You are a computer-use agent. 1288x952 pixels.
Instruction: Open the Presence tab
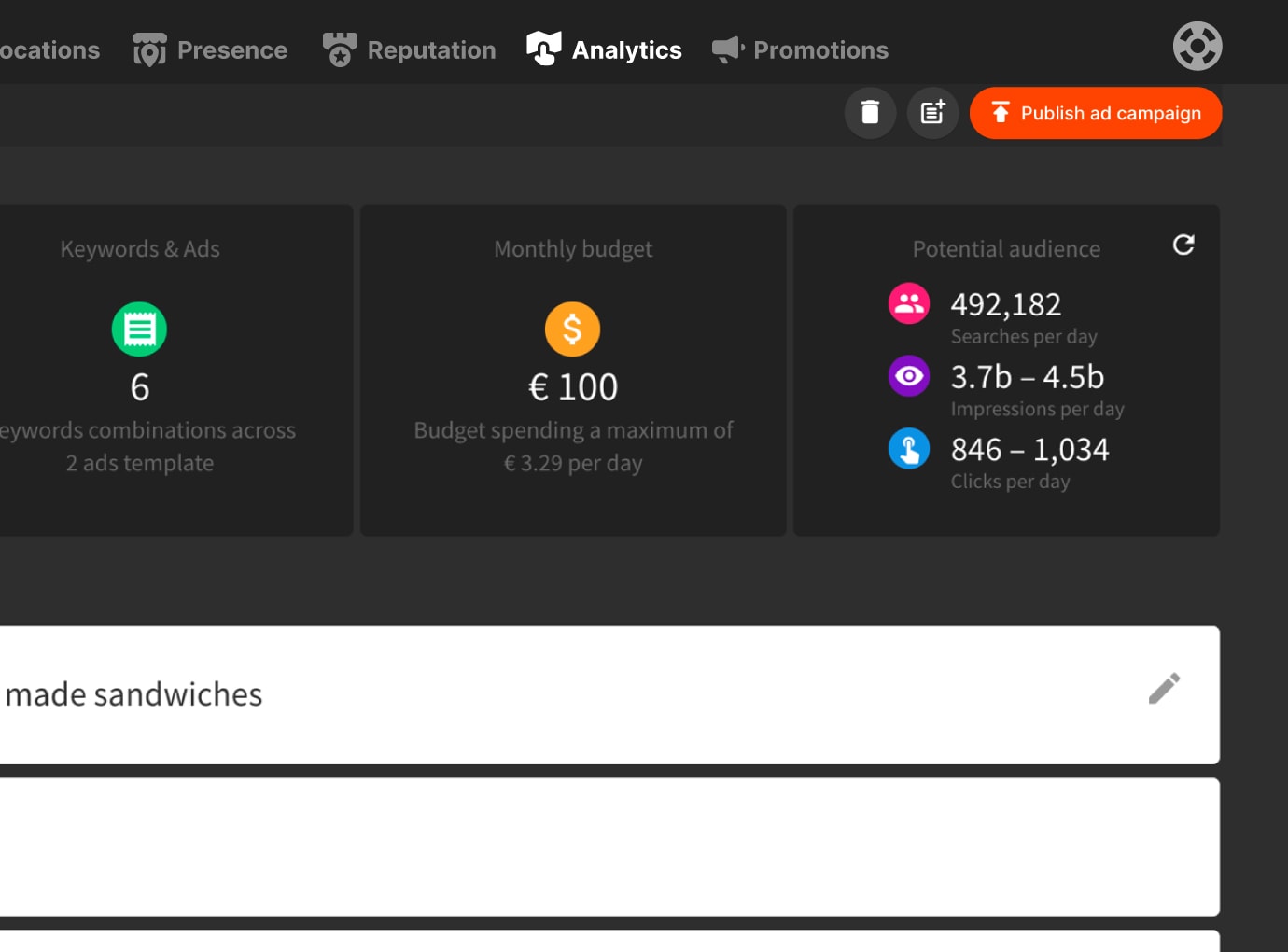point(211,50)
